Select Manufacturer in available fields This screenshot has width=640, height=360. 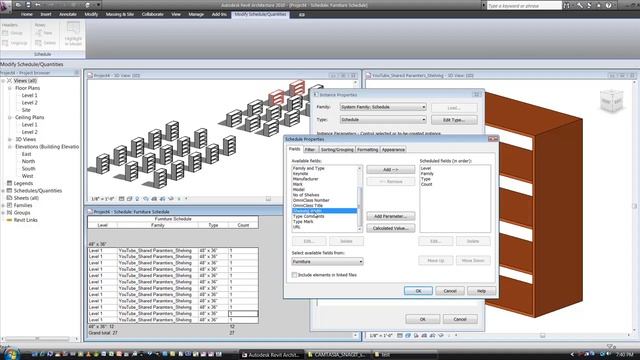[x=305, y=179]
